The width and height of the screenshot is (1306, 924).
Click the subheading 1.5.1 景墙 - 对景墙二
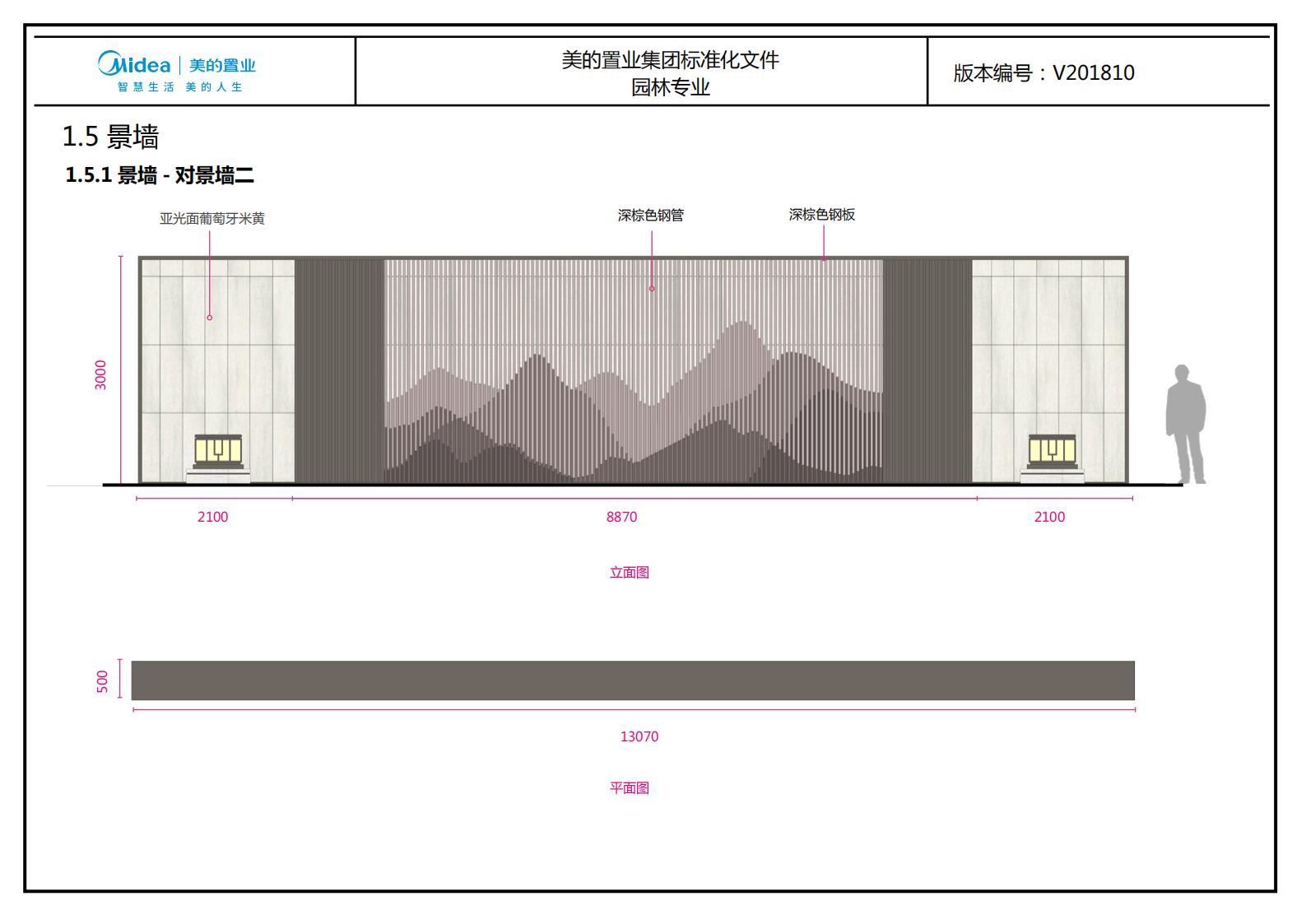(160, 175)
